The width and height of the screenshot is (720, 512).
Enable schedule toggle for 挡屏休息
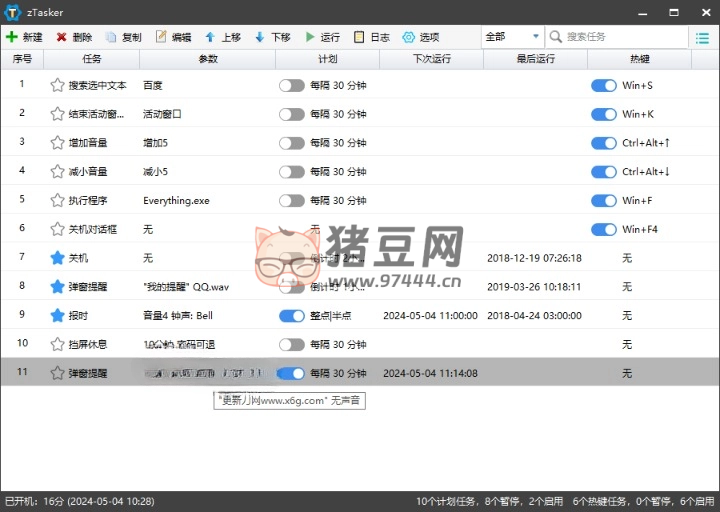coord(292,345)
